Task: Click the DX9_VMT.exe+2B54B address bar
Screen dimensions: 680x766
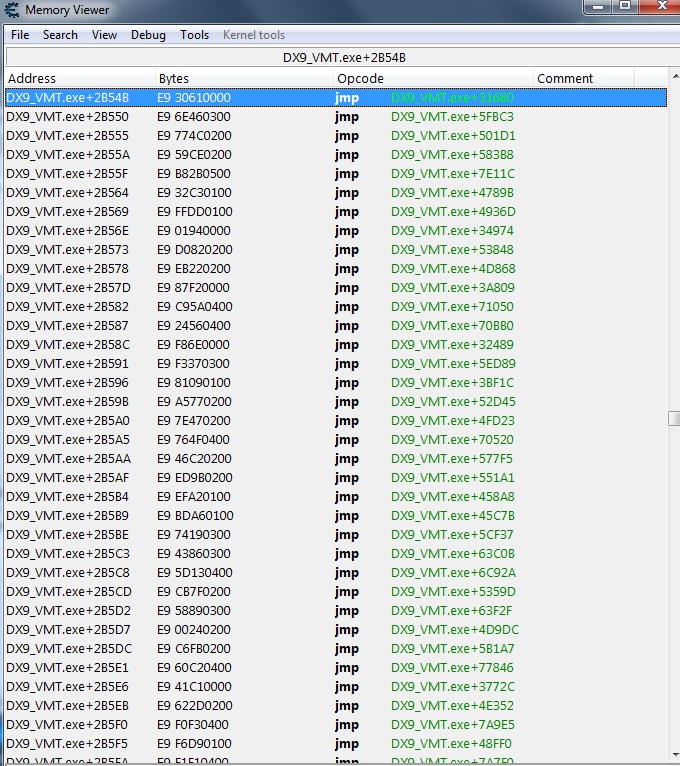Action: click(339, 57)
